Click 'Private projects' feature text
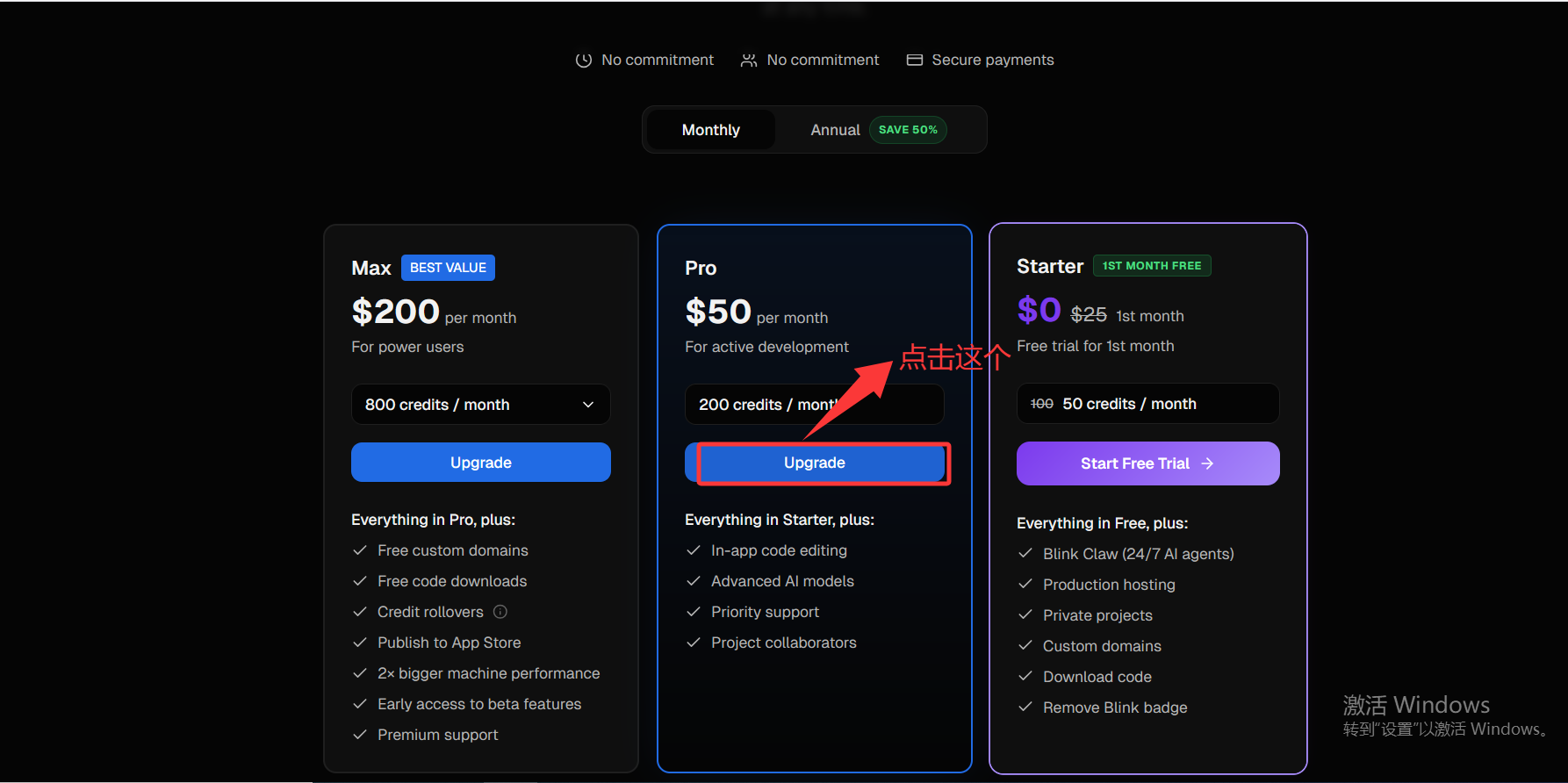1568x783 pixels. [x=1097, y=615]
